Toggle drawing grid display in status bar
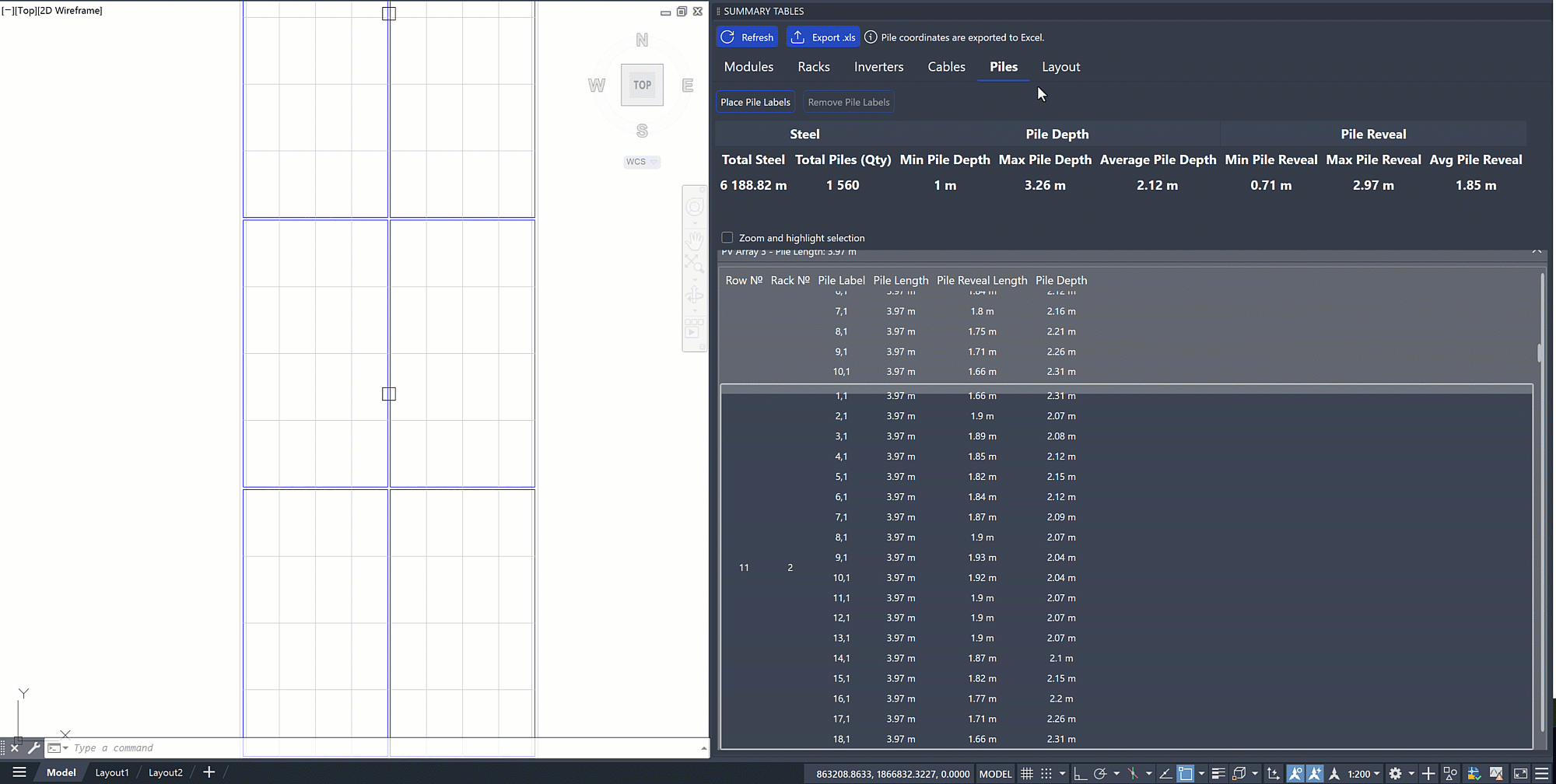The width and height of the screenshot is (1556, 784). tap(1026, 773)
